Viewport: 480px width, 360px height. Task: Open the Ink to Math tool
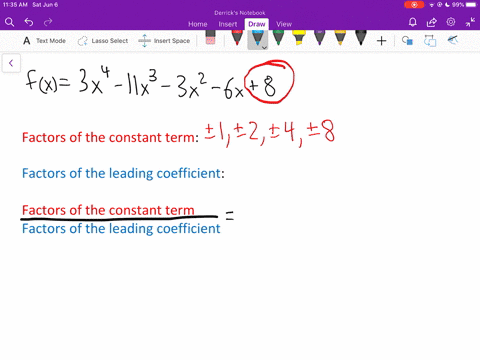(453, 40)
